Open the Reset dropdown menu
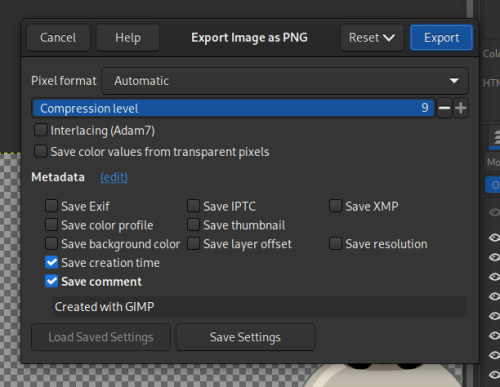The height and width of the screenshot is (387, 500). pos(372,38)
